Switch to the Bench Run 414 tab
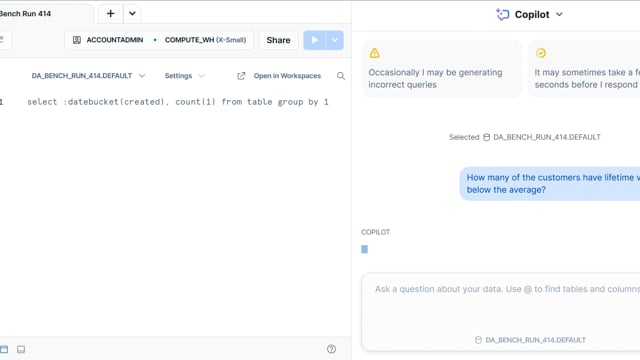This screenshot has width=640, height=360. click(x=25, y=13)
